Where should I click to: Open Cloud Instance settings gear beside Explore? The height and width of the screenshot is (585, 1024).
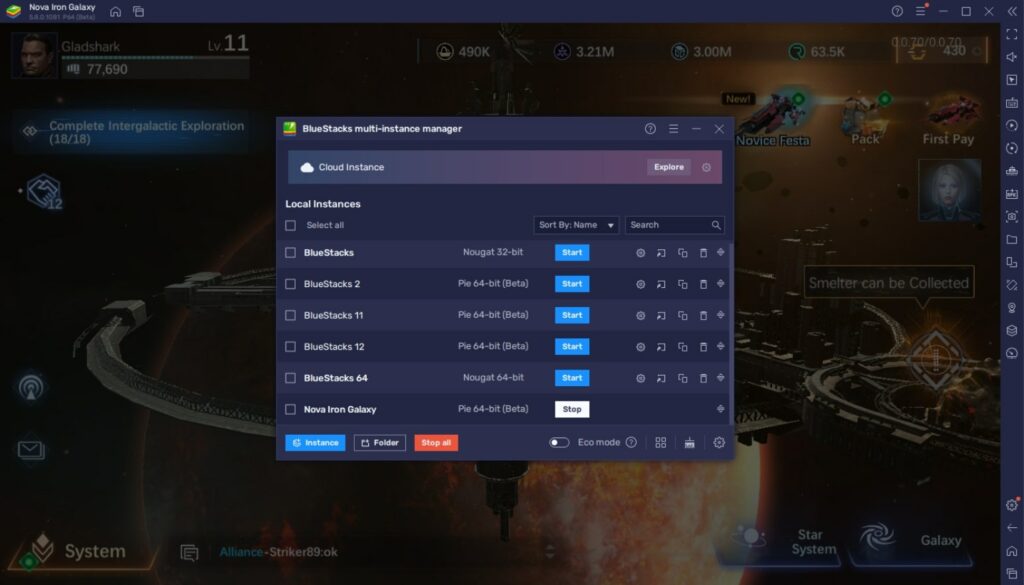click(x=705, y=167)
